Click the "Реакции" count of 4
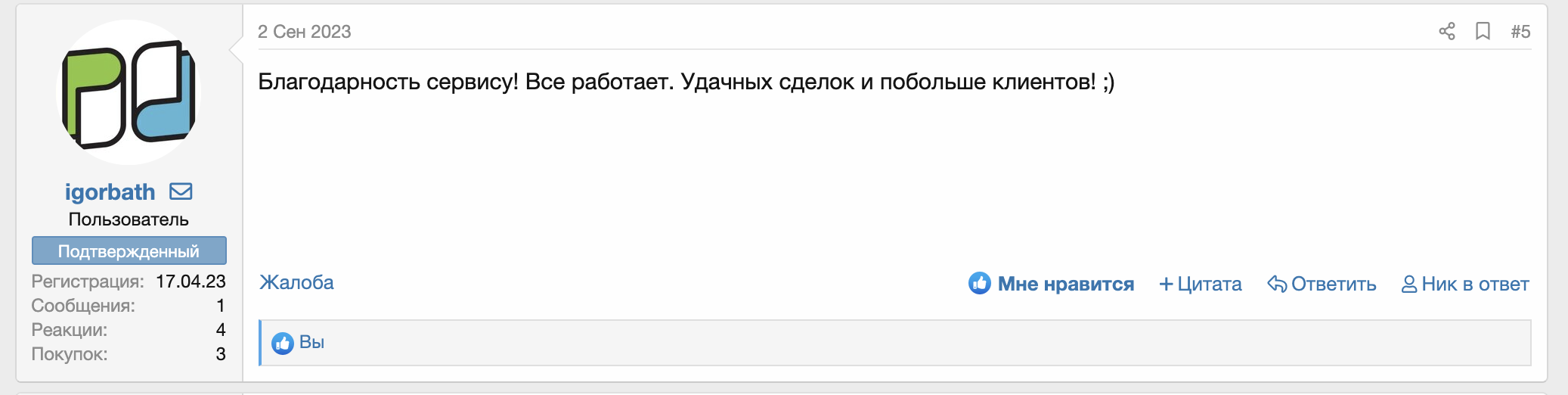Viewport: 1568px width, 395px height. point(221,330)
